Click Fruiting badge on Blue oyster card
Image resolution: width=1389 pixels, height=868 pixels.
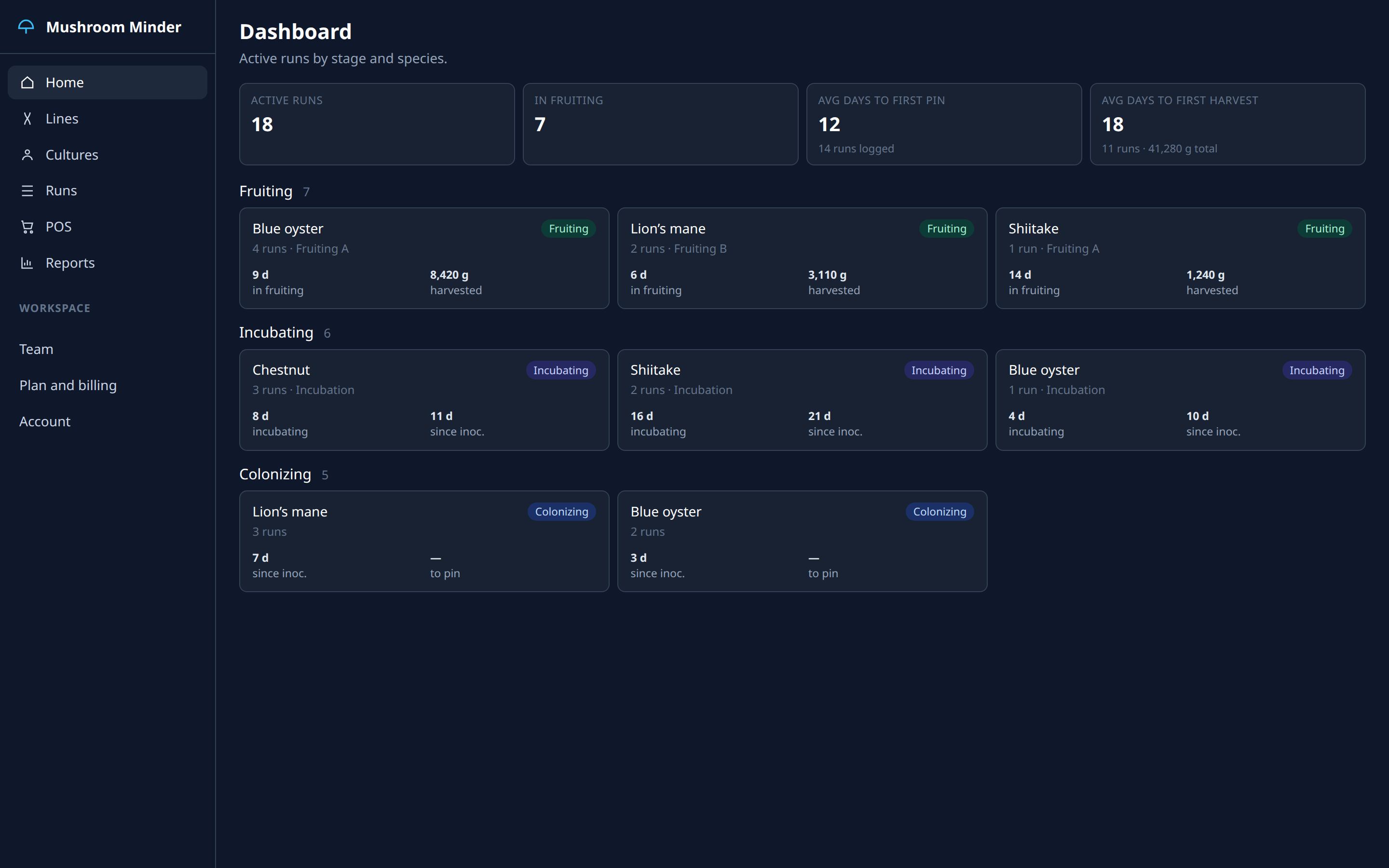pos(568,229)
